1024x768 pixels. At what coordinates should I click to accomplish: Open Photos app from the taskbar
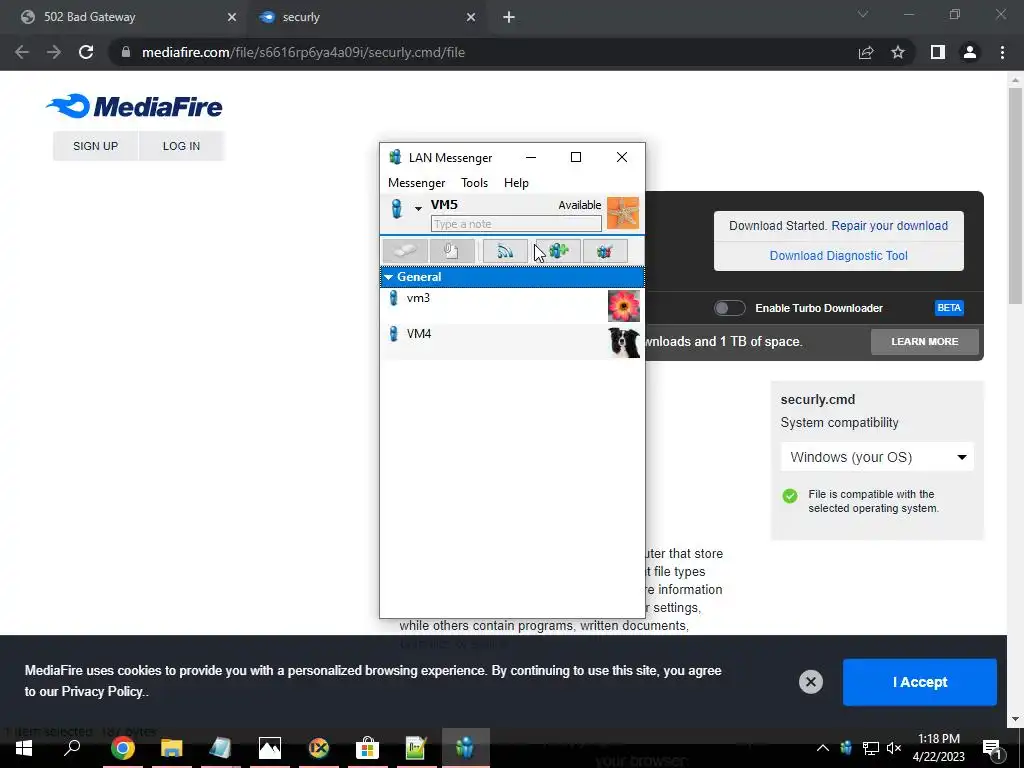coord(269,748)
